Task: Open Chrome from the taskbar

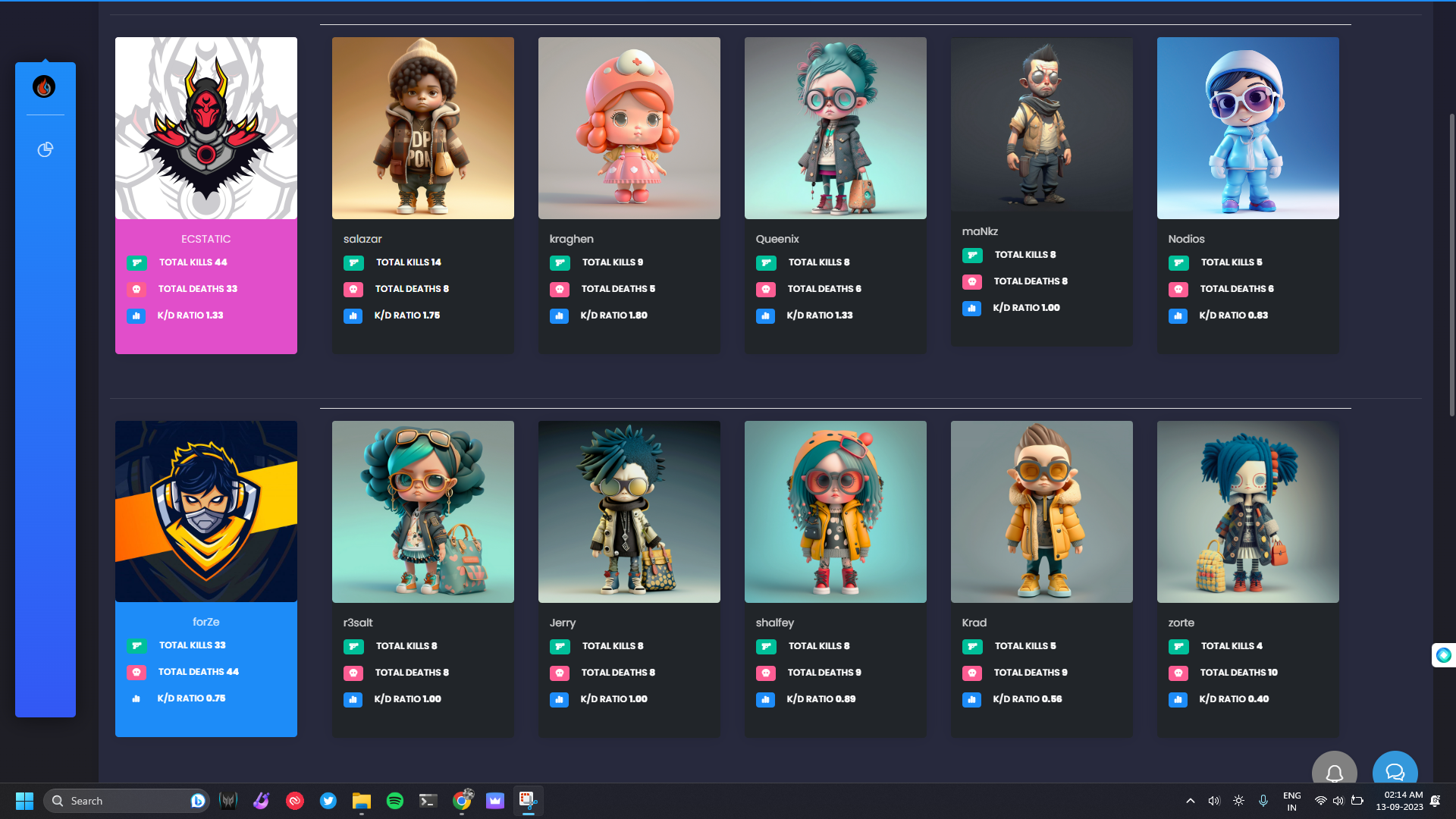Action: point(462,801)
